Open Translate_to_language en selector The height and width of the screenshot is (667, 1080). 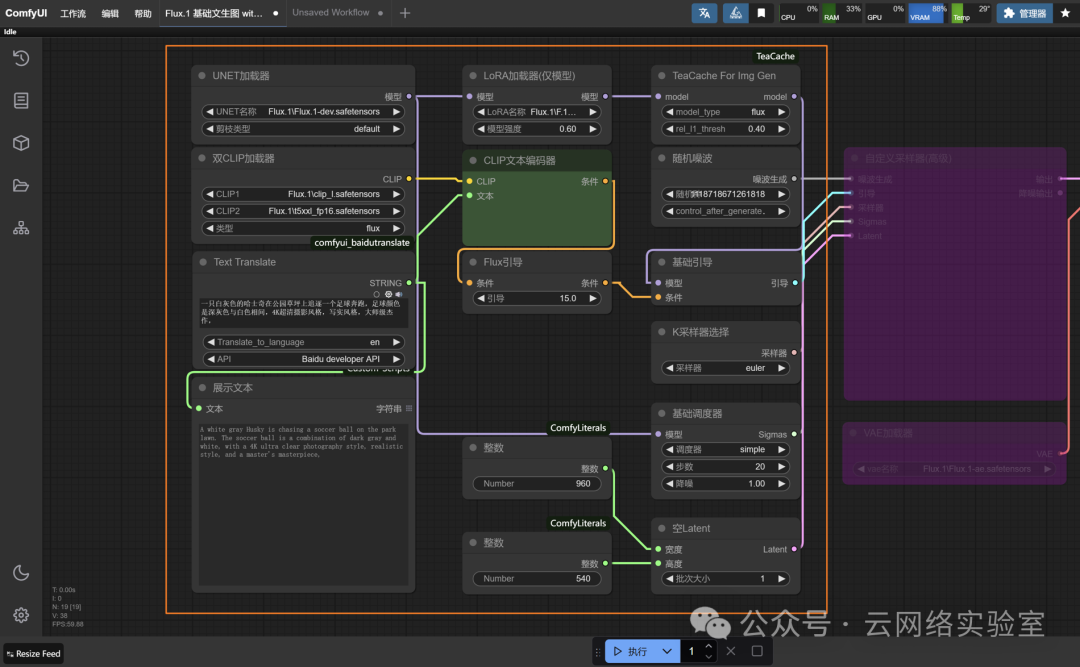(303, 342)
